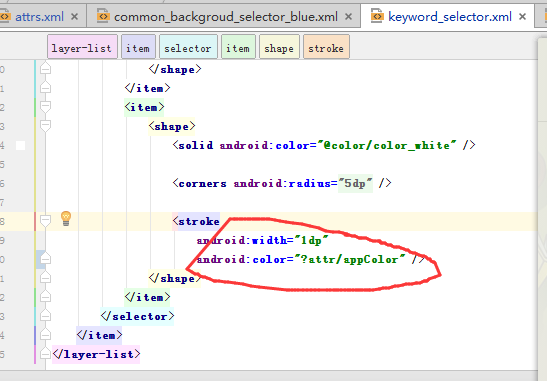This screenshot has width=547, height=381.
Task: Fold at the first </item> closing marker
Action: click(x=45, y=88)
